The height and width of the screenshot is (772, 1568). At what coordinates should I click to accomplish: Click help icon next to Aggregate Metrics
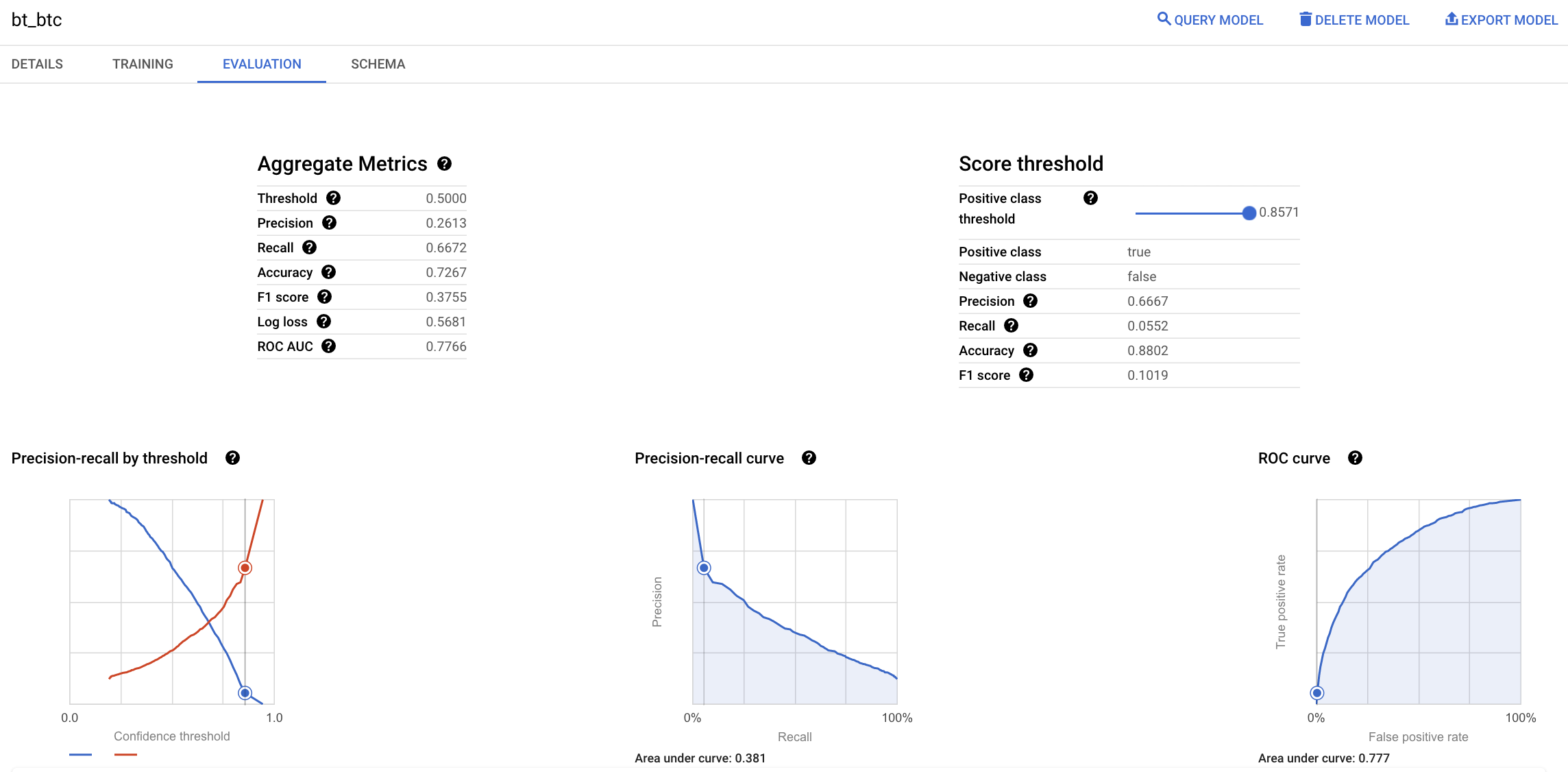tap(444, 164)
